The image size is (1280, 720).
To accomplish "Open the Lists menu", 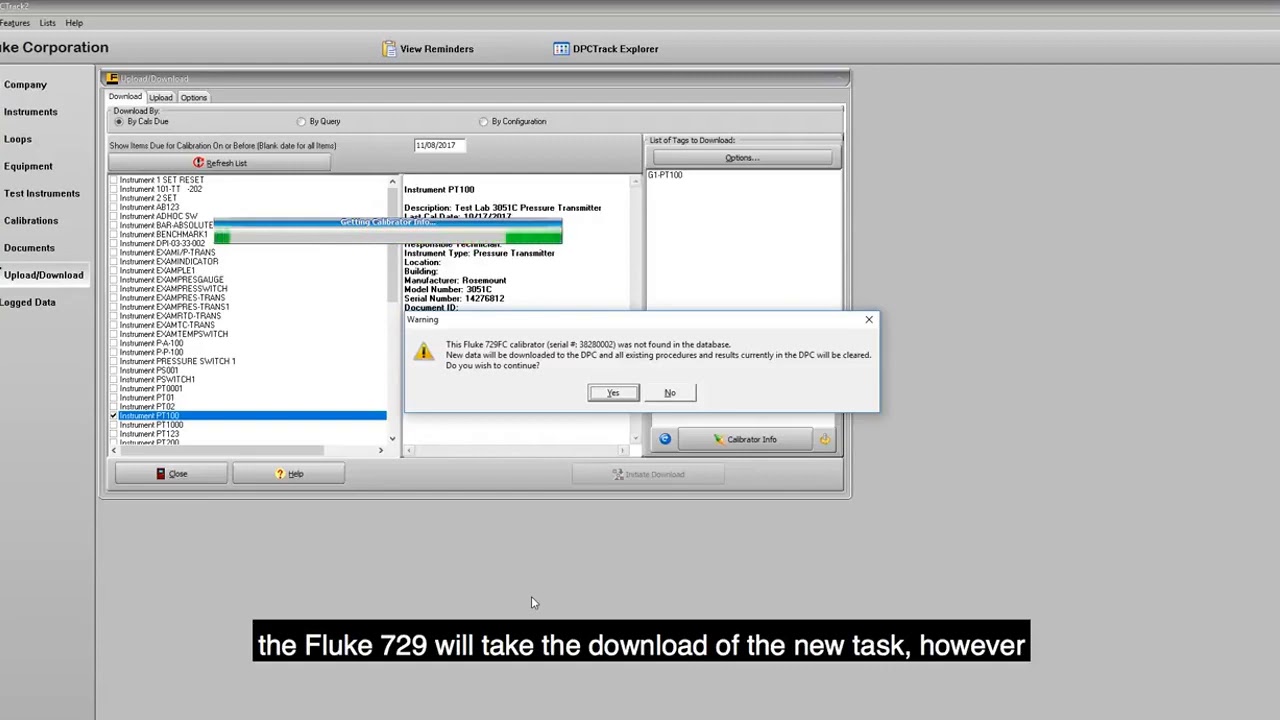I will tap(47, 23).
